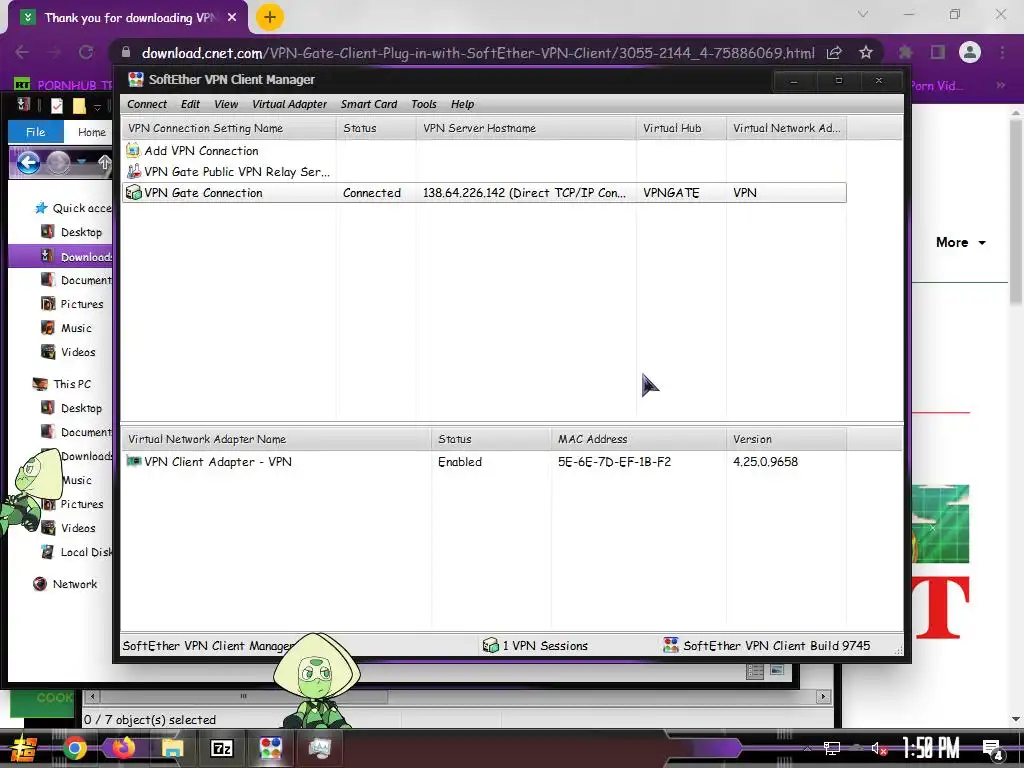Open the notification center icon
This screenshot has height=768, width=1024.
[992, 749]
